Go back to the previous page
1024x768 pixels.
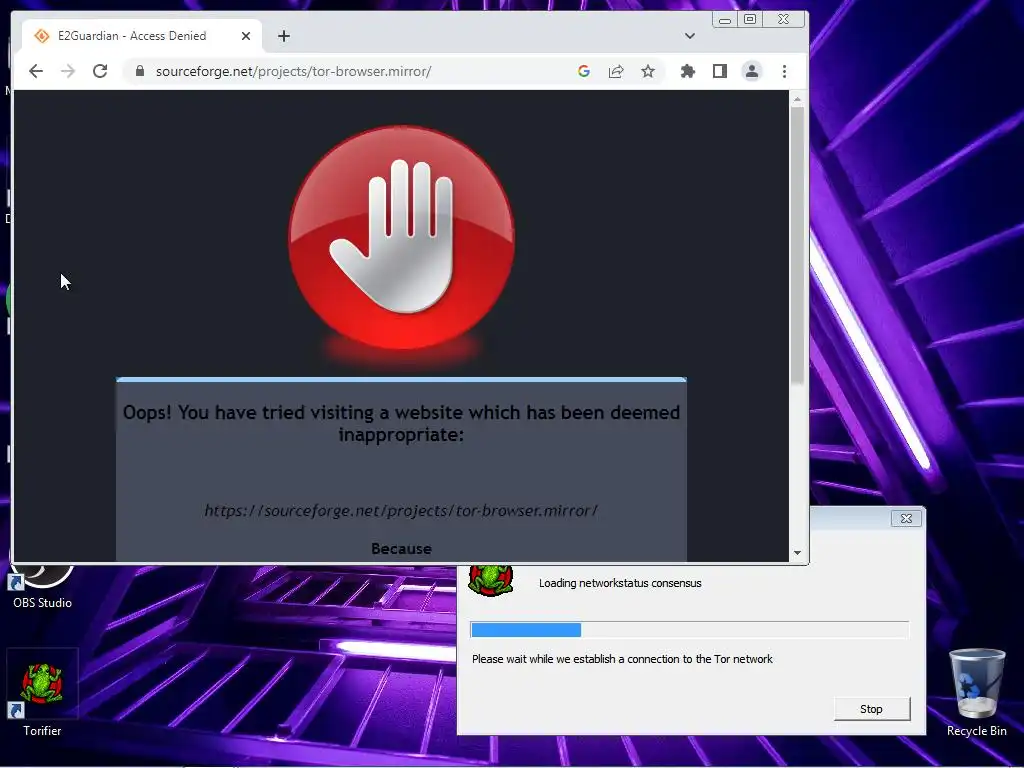pos(36,71)
